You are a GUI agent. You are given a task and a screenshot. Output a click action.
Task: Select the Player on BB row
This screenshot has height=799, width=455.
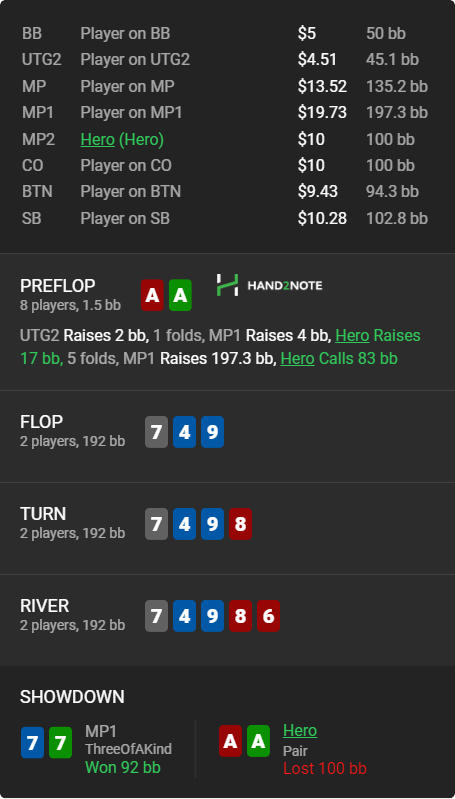(x=225, y=34)
